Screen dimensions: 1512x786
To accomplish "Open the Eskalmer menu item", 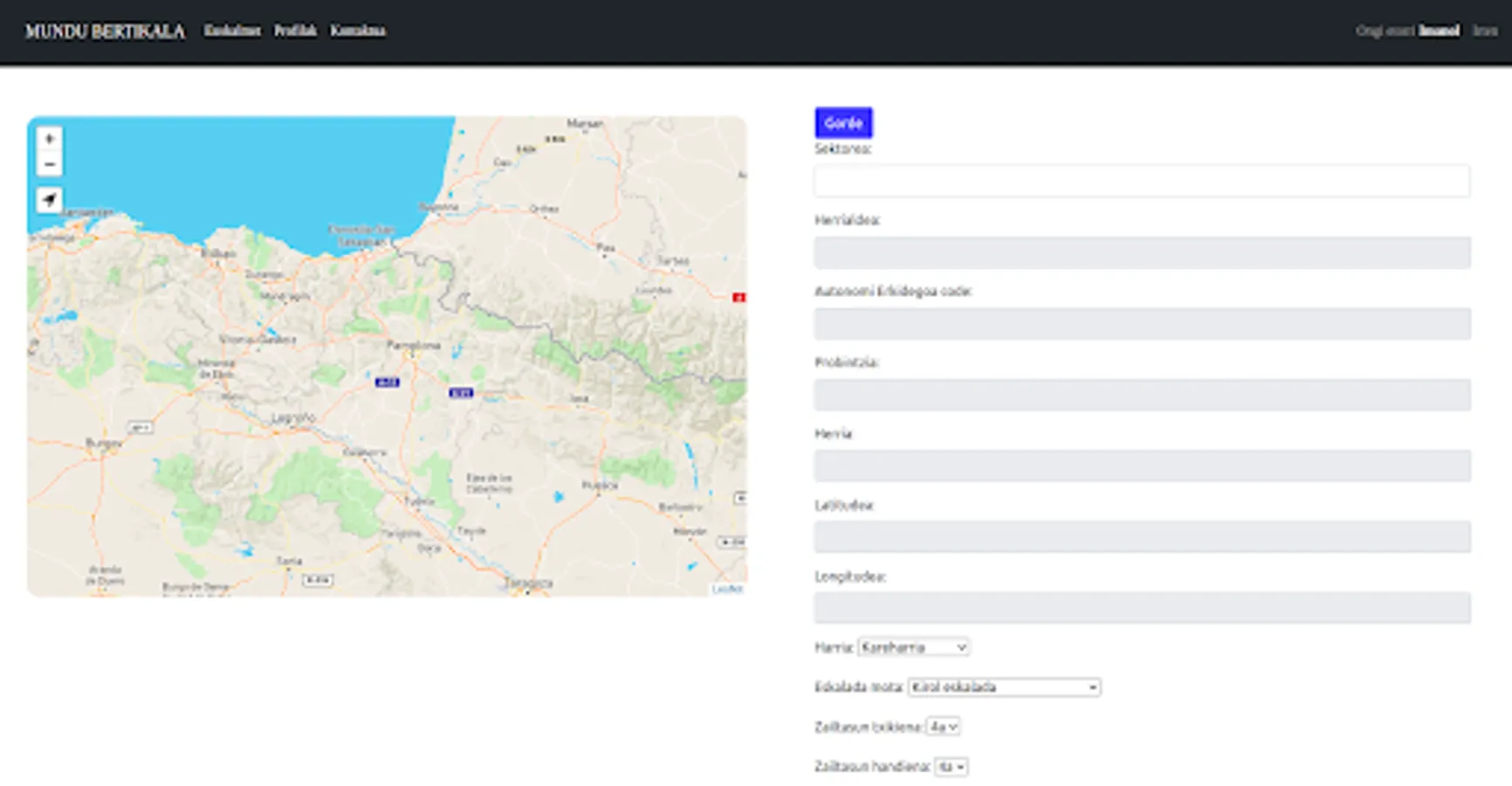I will (232, 31).
